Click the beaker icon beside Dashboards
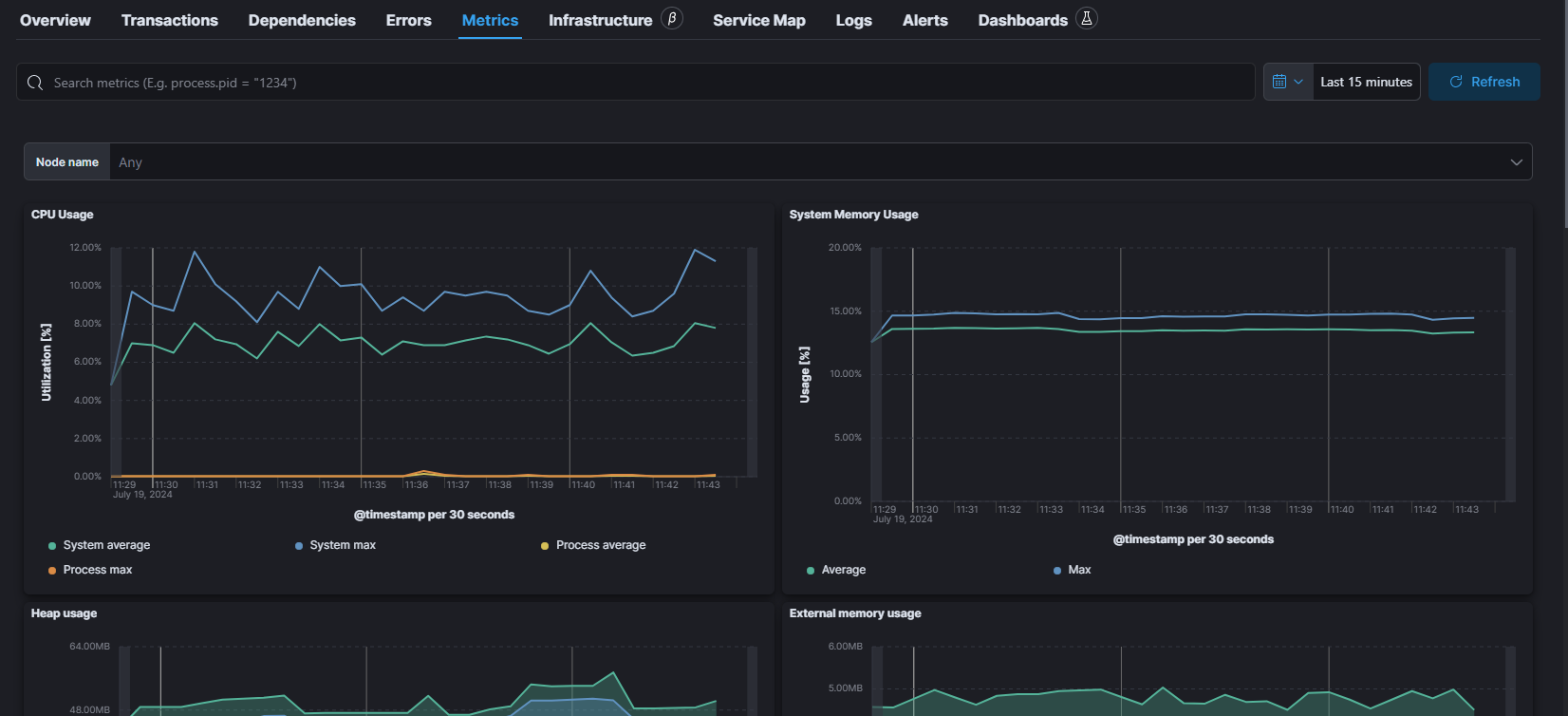1568x716 pixels. (x=1087, y=19)
